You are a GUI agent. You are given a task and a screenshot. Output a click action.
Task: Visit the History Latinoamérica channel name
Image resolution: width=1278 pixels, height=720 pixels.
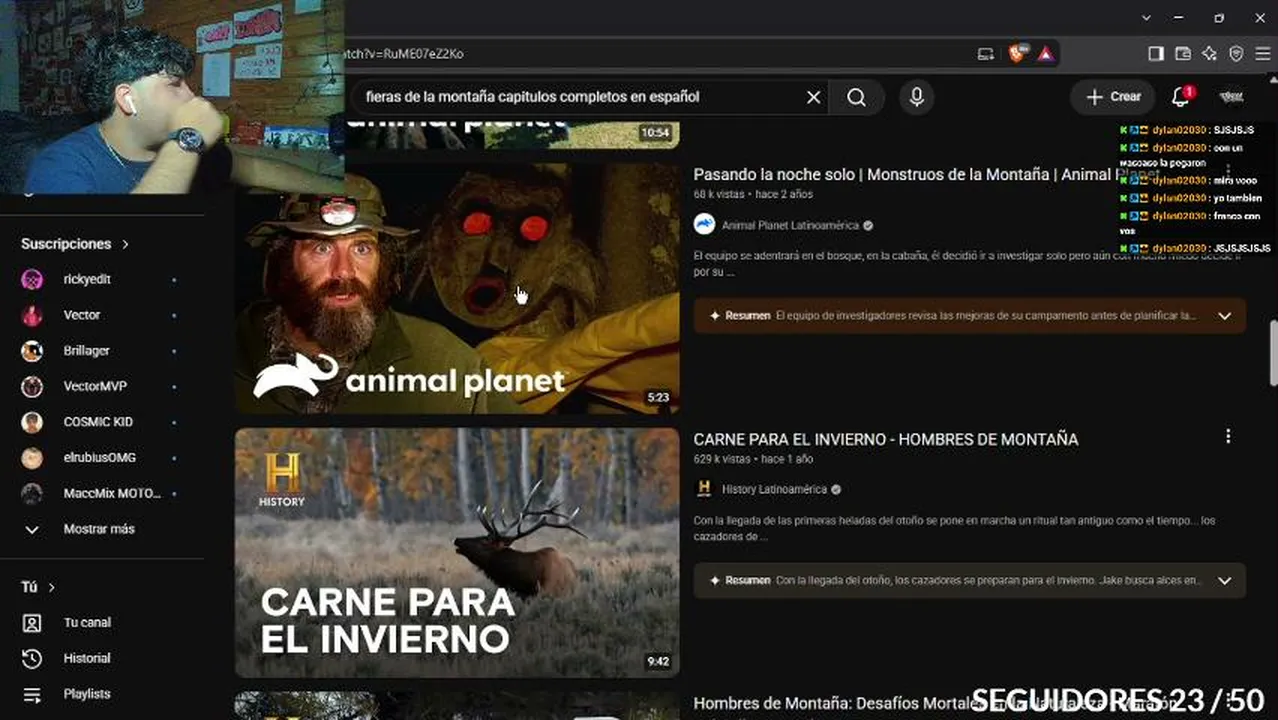click(775, 490)
